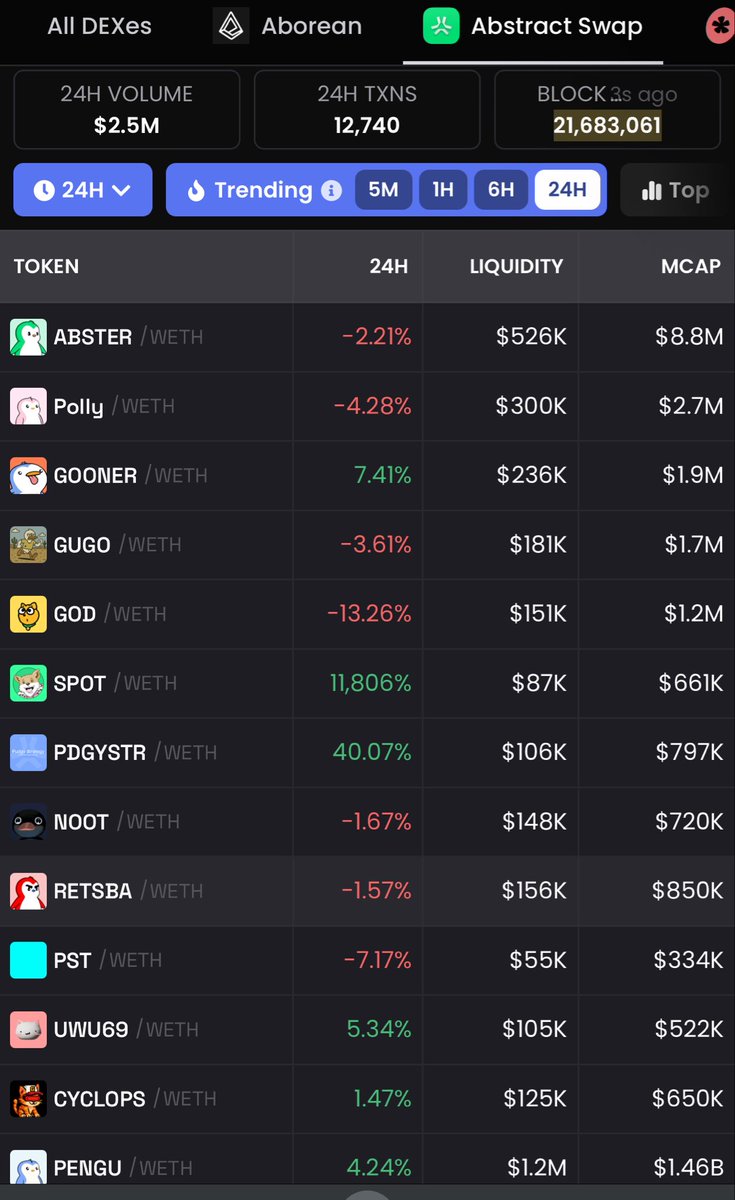The height and width of the screenshot is (1200, 735).
Task: Click the ABSTER token icon
Action: [28, 337]
